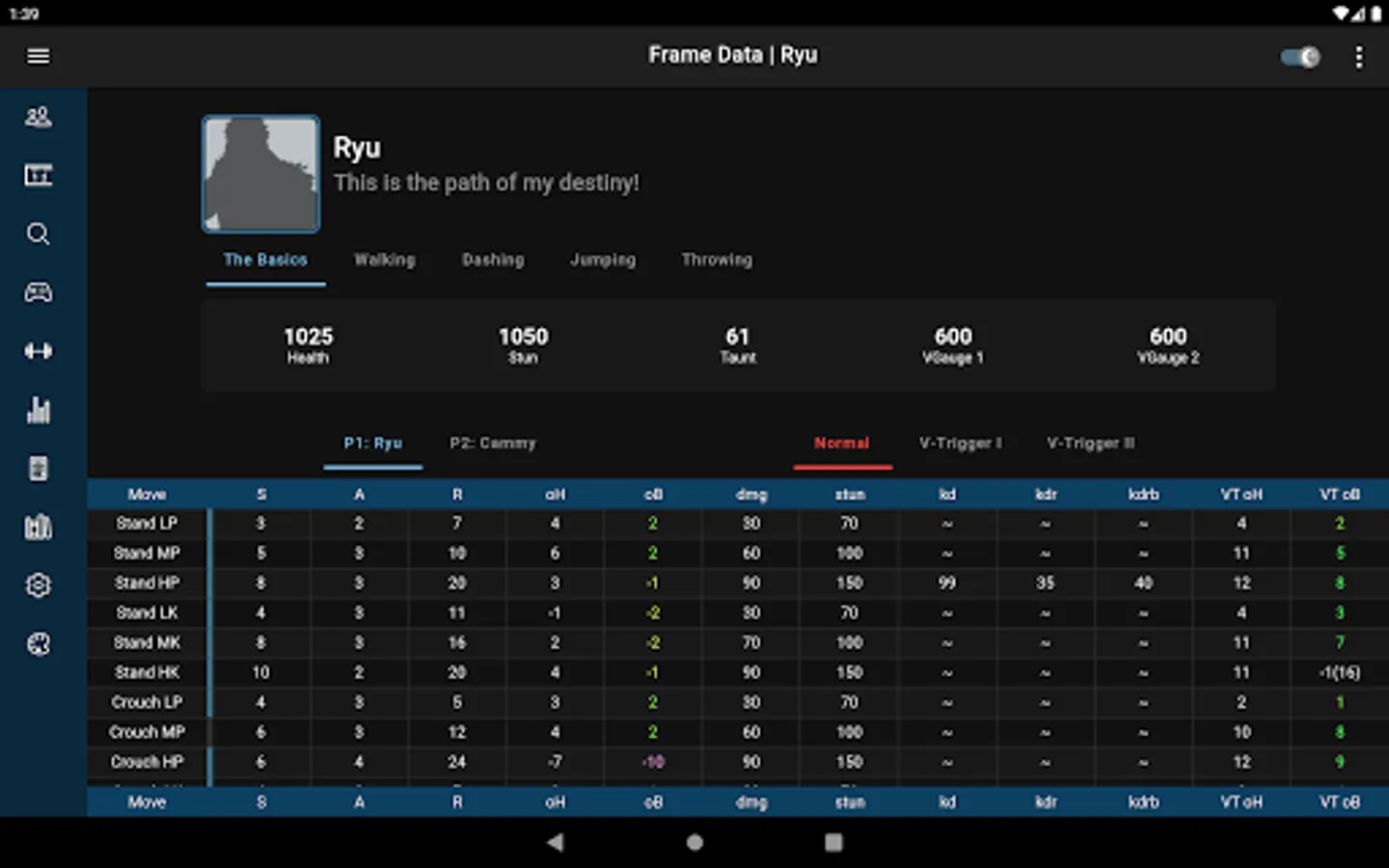The width and height of the screenshot is (1389, 868).
Task: Click the bottom stun footer header
Action: (x=850, y=801)
